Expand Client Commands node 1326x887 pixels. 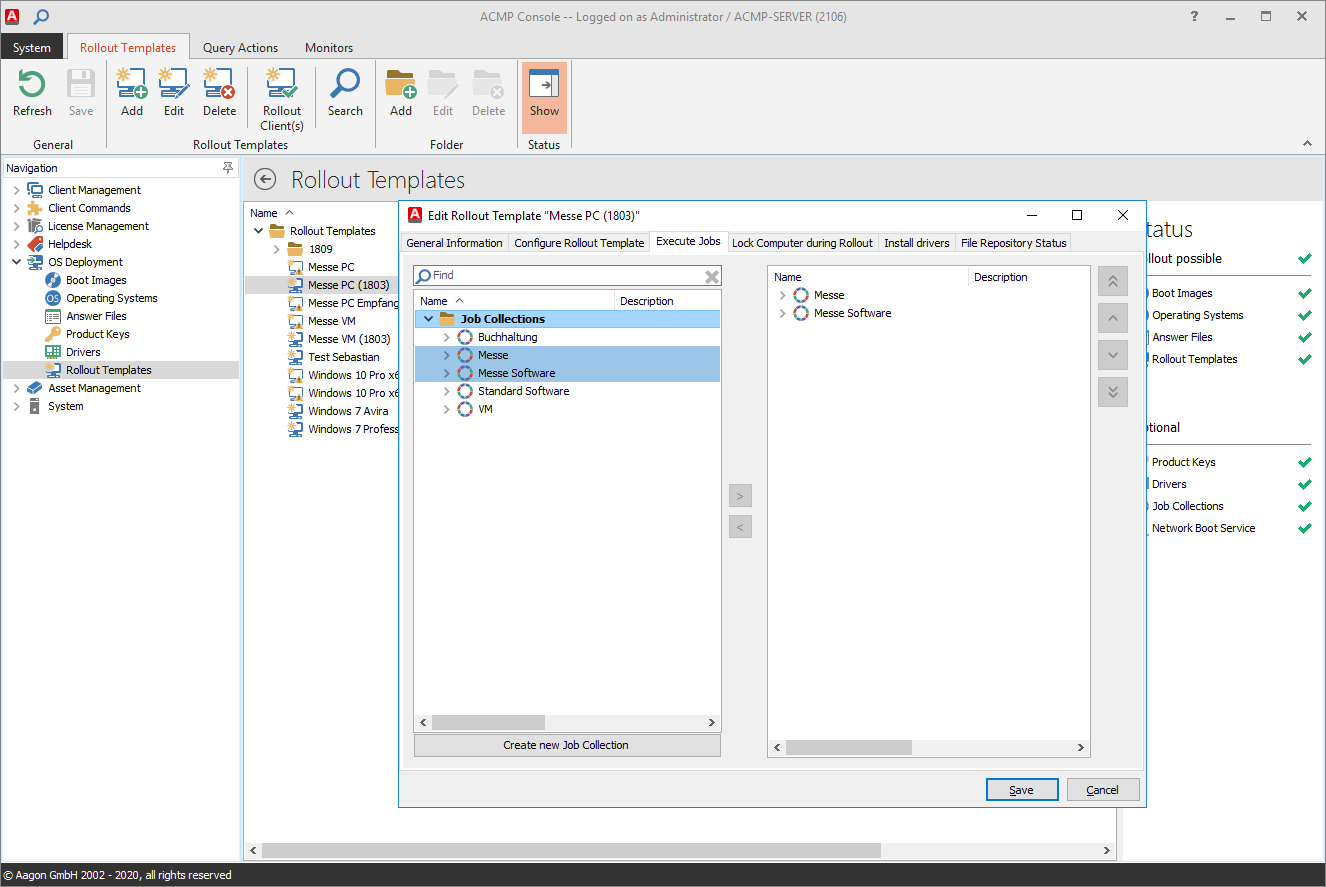coord(16,208)
